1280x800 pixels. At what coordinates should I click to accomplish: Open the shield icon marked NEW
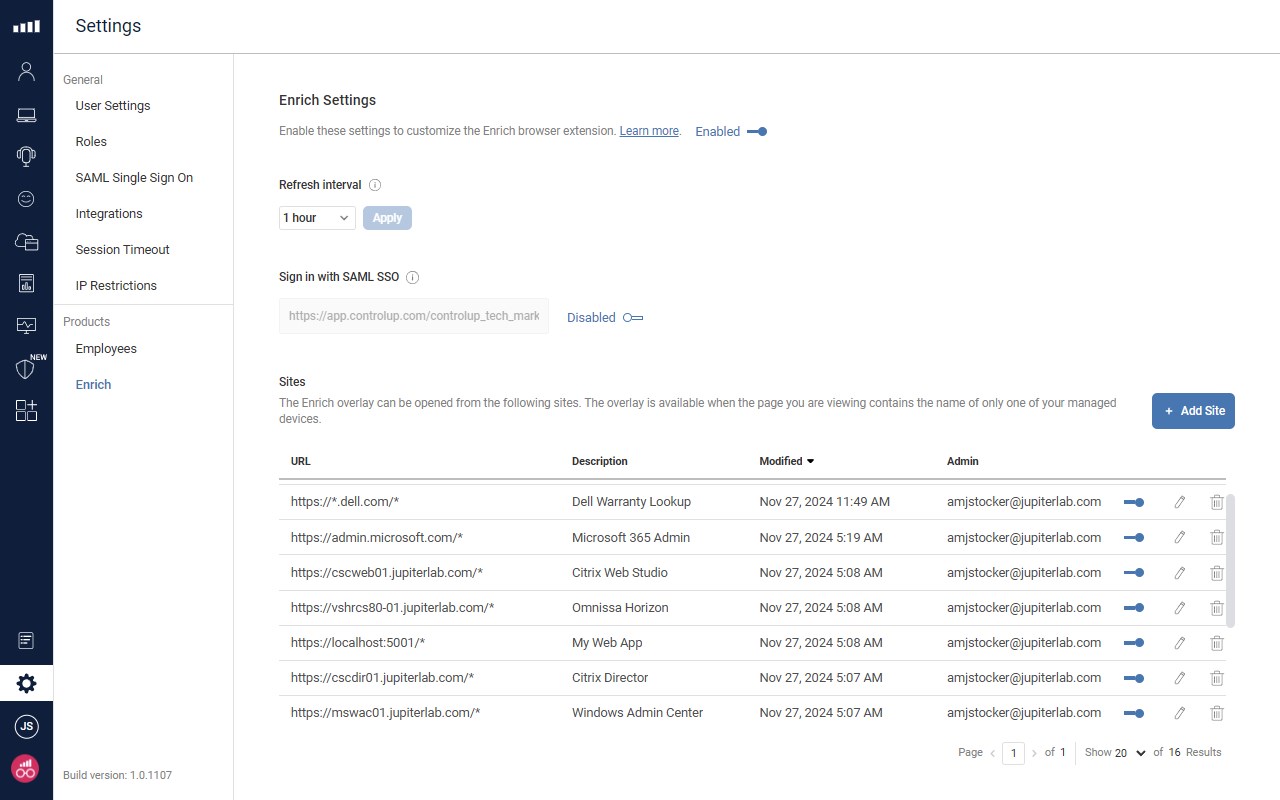(26, 369)
